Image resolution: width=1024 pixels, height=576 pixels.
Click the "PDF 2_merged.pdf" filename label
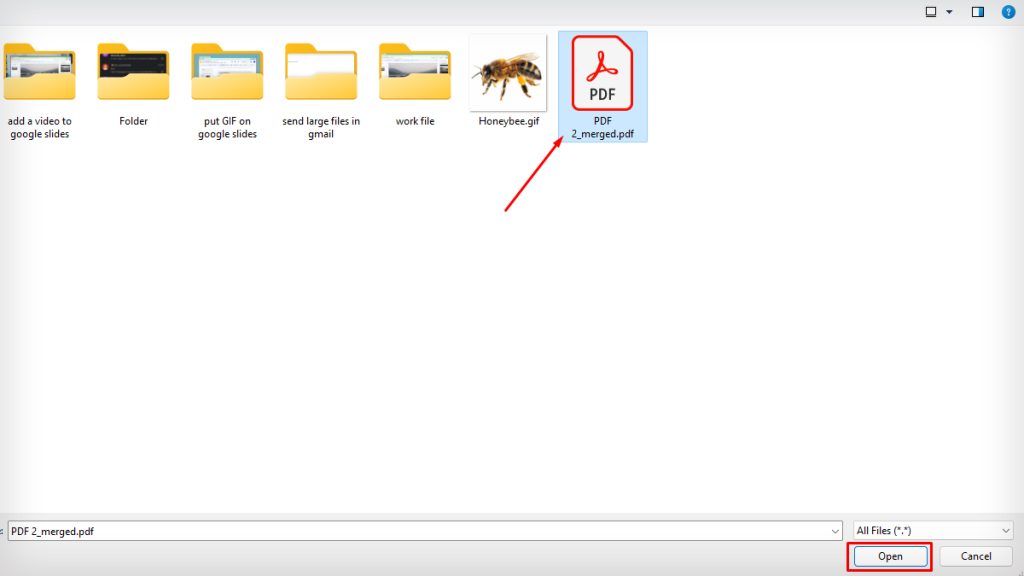[x=602, y=127]
